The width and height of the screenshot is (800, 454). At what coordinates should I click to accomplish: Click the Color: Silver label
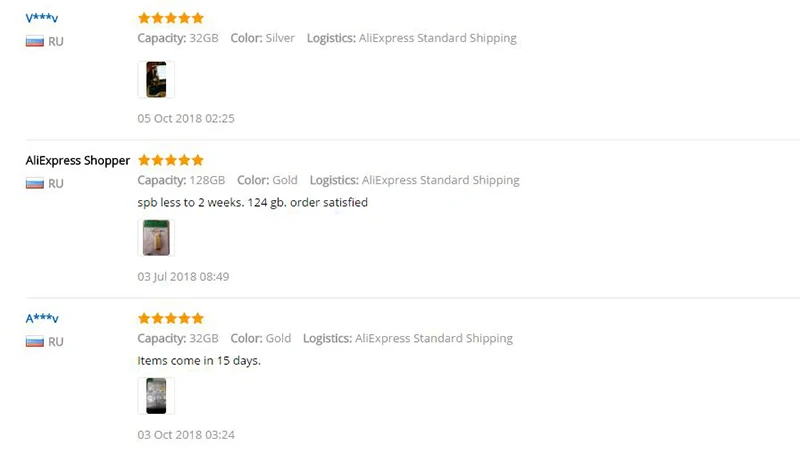tap(262, 38)
